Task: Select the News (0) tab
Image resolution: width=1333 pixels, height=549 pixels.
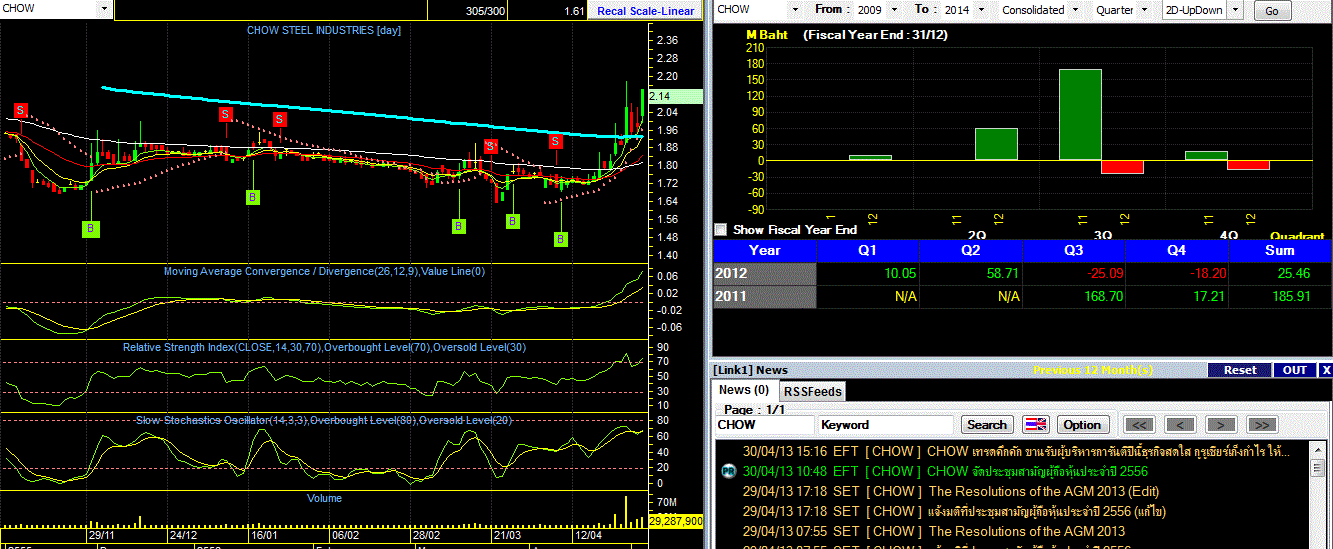Action: pos(744,390)
